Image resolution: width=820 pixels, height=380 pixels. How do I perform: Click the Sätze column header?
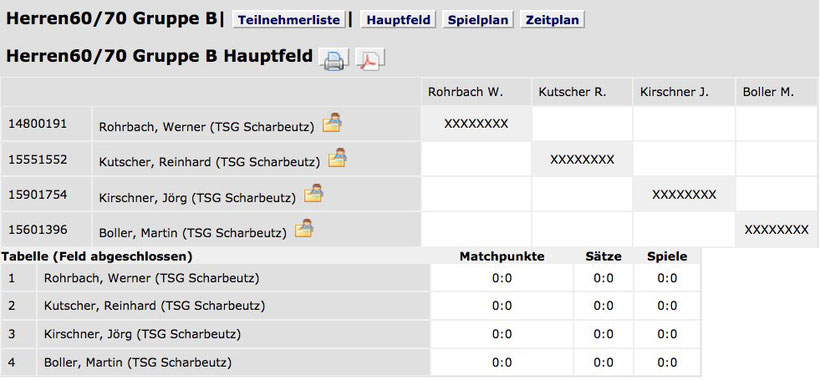click(603, 256)
